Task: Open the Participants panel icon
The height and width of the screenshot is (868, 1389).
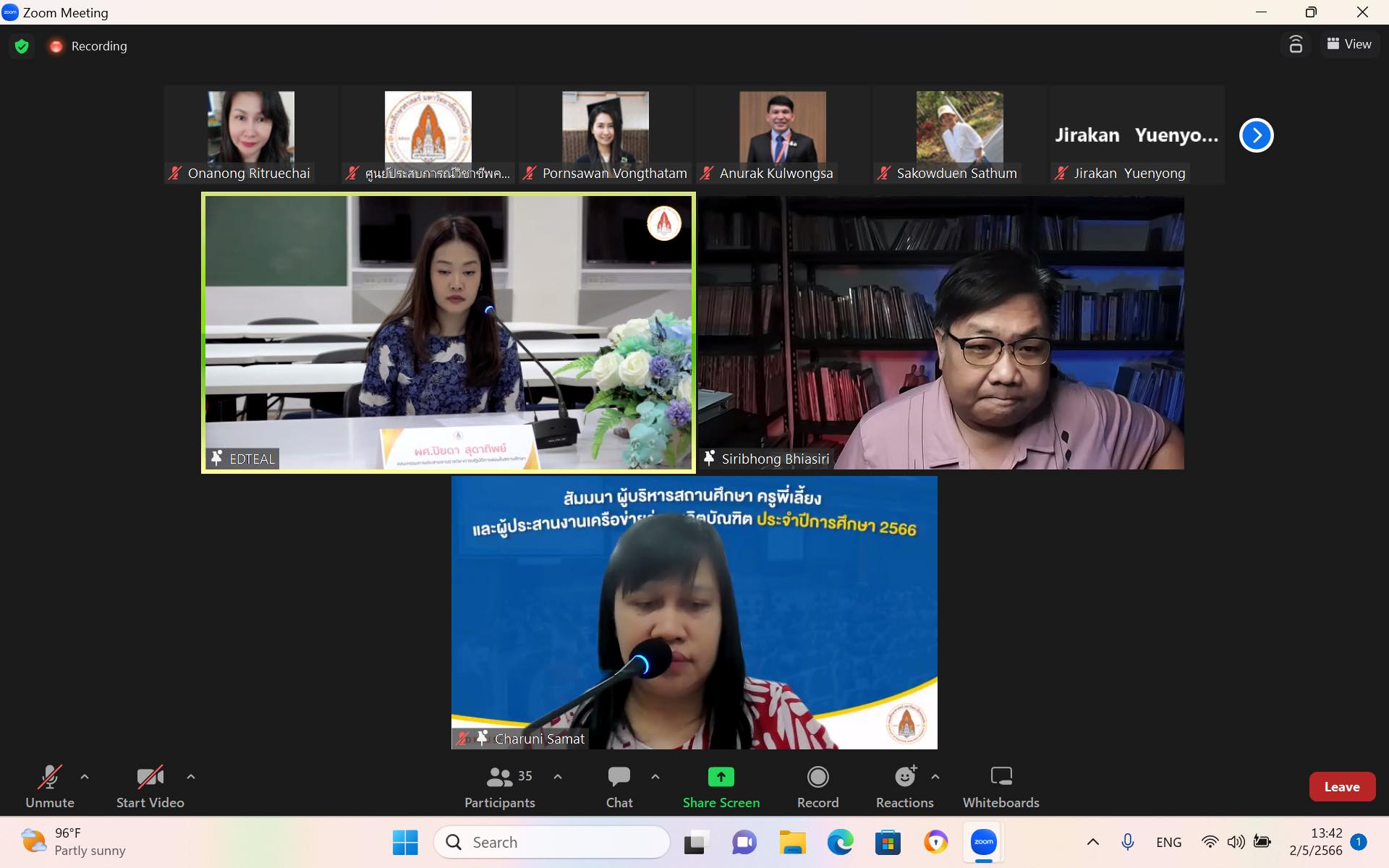Action: (500, 778)
